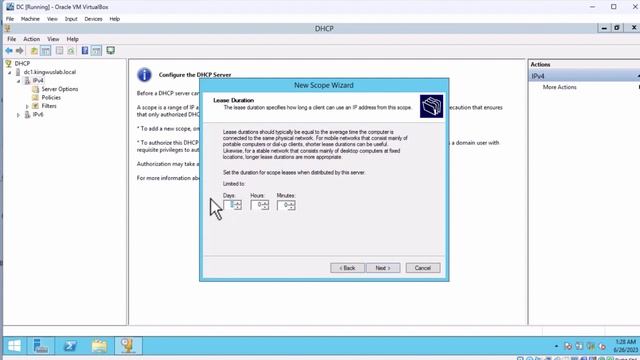Select the DHCP root node icon
Viewport: 640px width, 360px height.
pyautogui.click(x=9, y=64)
